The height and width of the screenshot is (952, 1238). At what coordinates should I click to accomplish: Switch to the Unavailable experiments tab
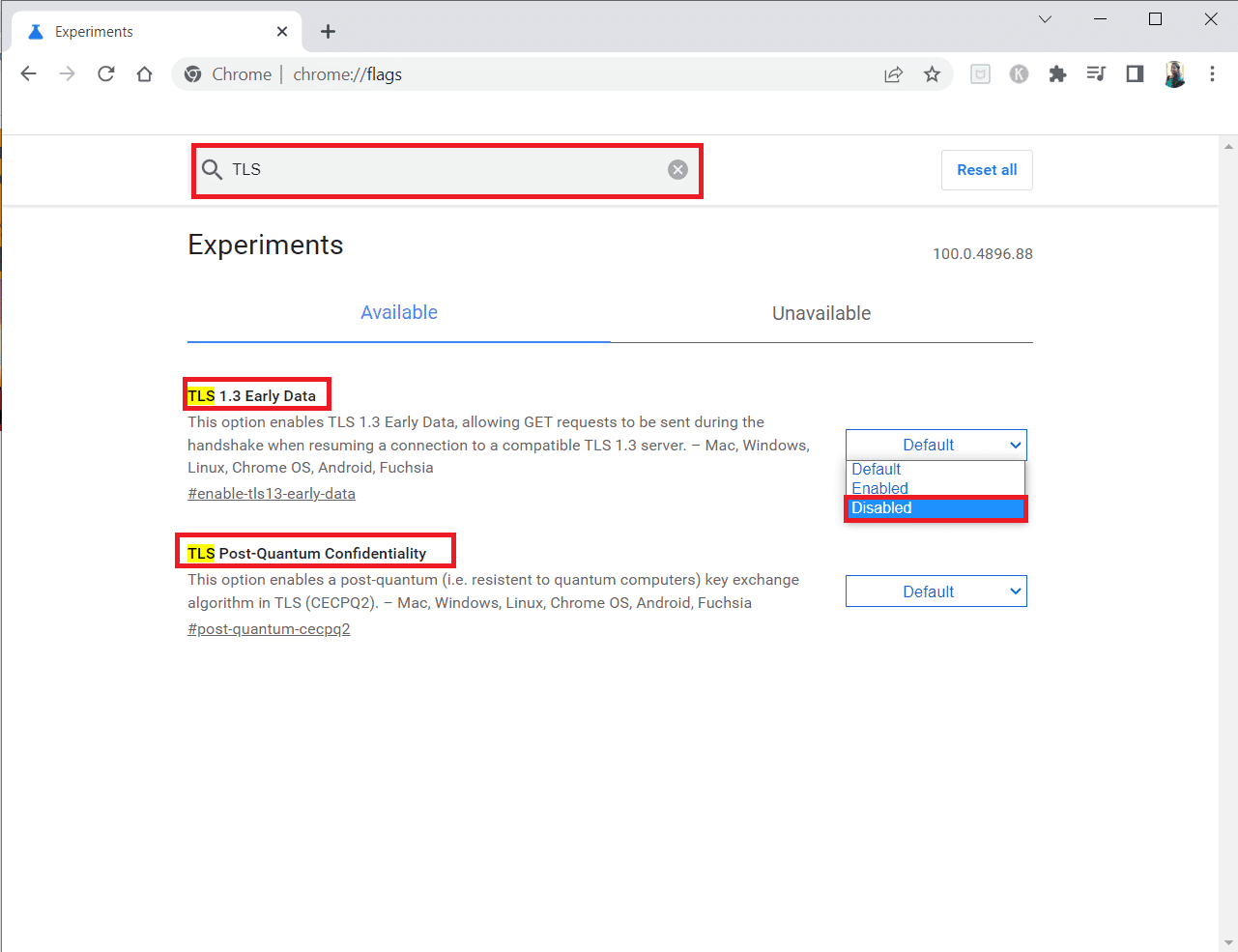[x=821, y=313]
